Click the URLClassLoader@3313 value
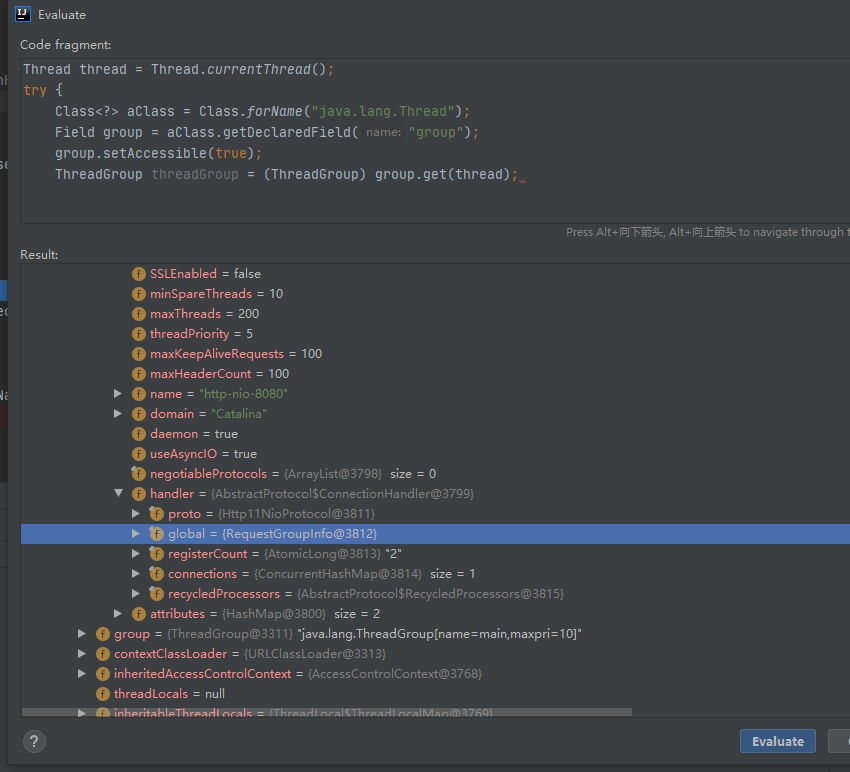Viewport: 850px width, 772px height. (x=314, y=654)
